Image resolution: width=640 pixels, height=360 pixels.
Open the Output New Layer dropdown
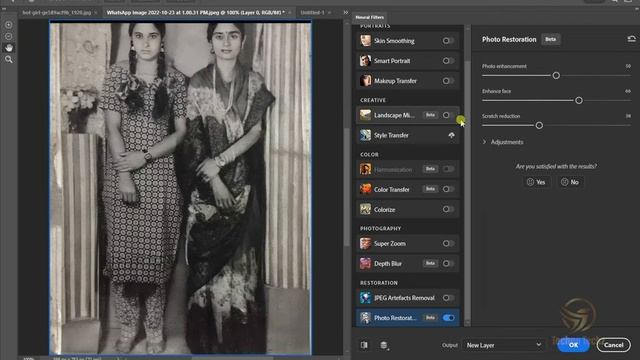pyautogui.click(x=503, y=345)
